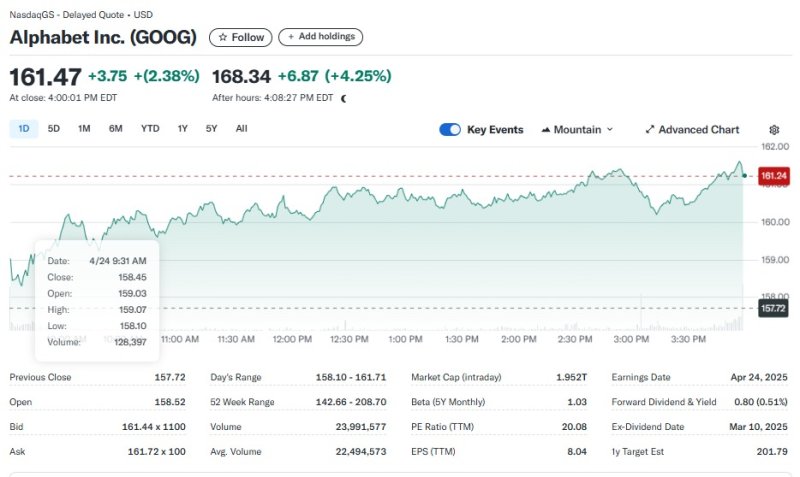Image resolution: width=800 pixels, height=477 pixels.
Task: Click the star icon in Follow button
Action: coord(222,37)
